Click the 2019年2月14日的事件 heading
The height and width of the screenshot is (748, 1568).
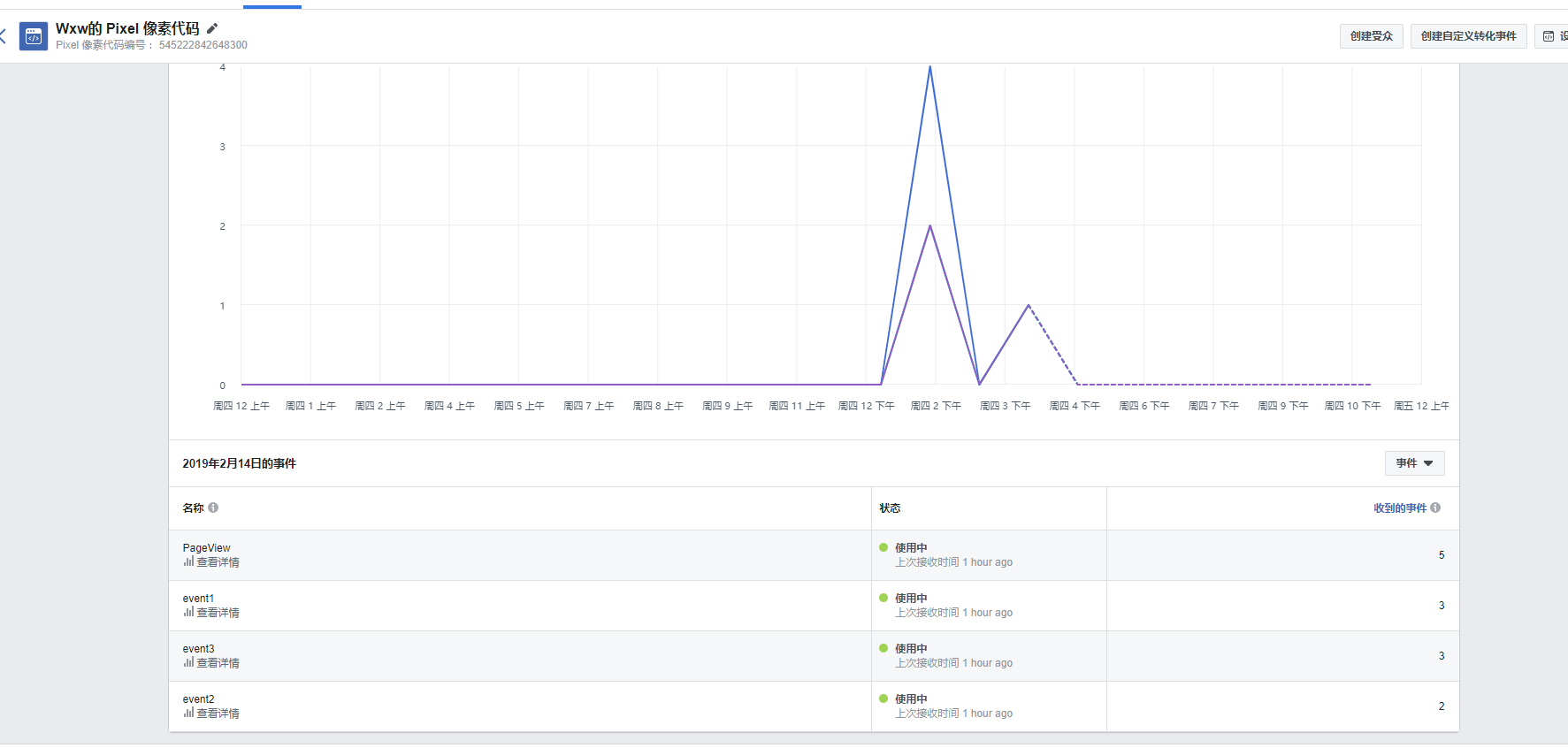pos(239,463)
